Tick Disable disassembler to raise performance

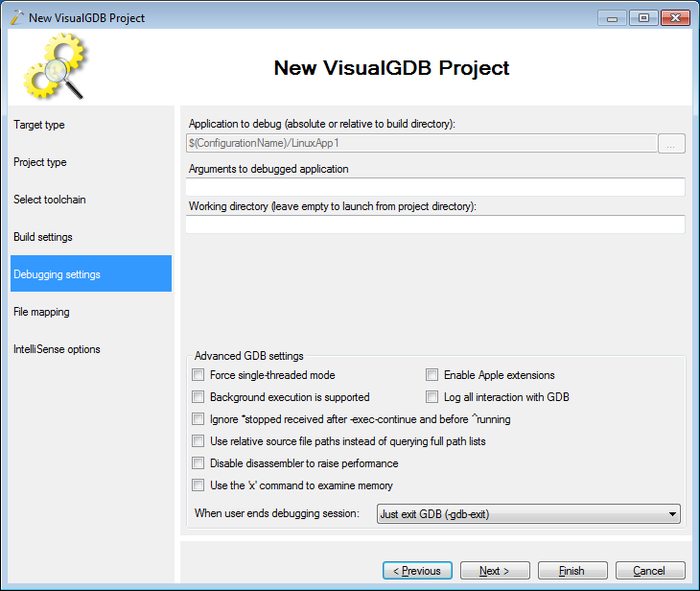point(198,463)
